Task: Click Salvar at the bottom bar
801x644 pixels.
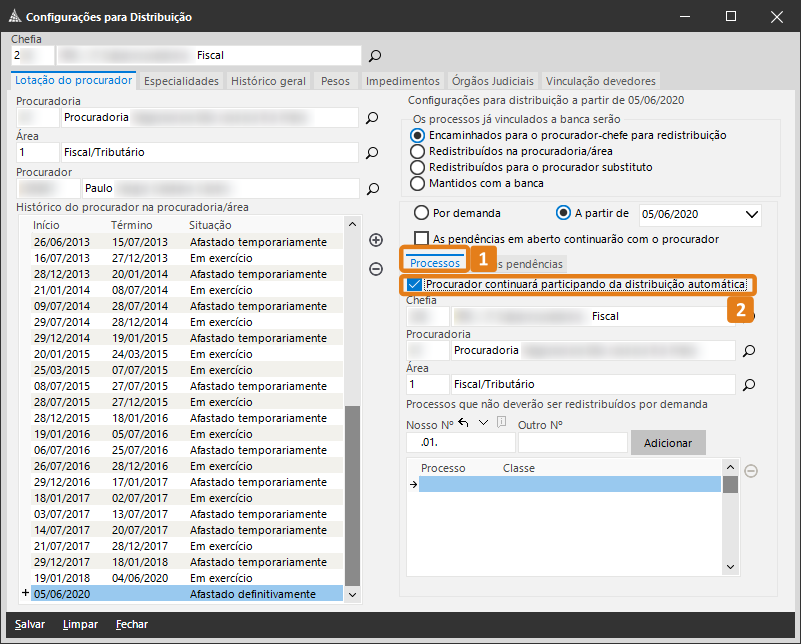Action: [29, 624]
